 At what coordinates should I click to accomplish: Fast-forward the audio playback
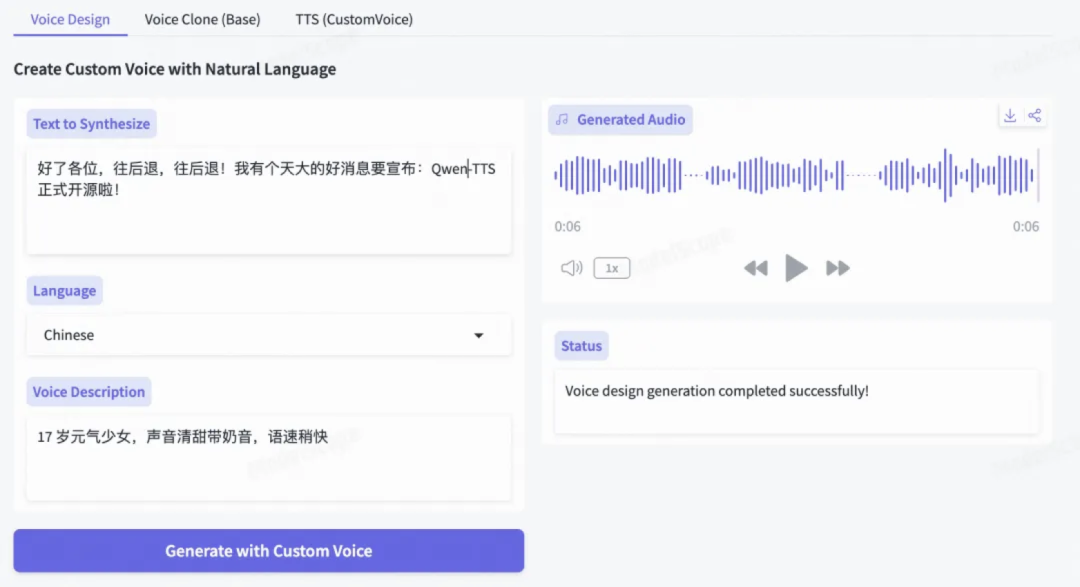click(838, 267)
